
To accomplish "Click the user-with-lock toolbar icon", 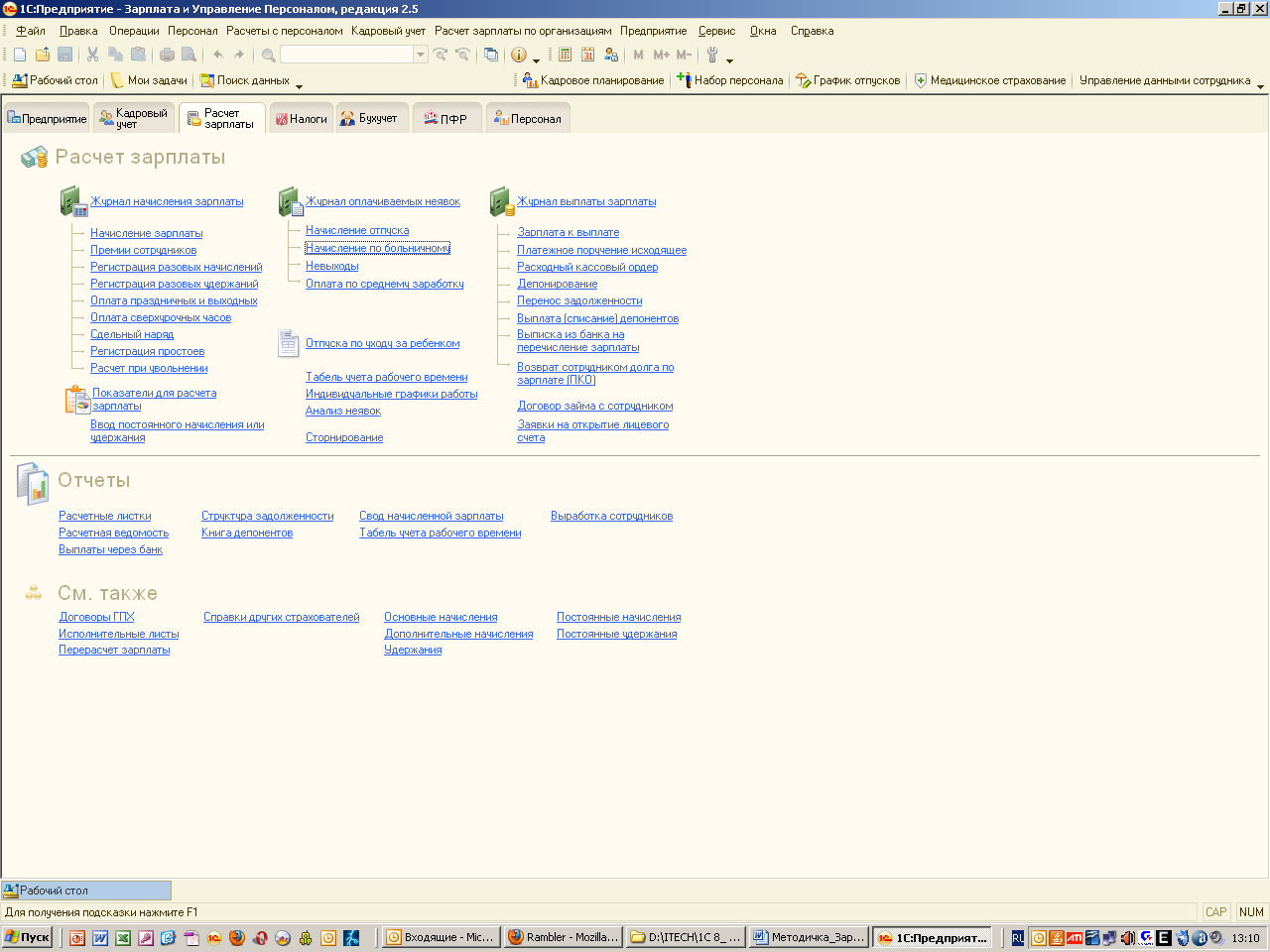I will click(611, 55).
